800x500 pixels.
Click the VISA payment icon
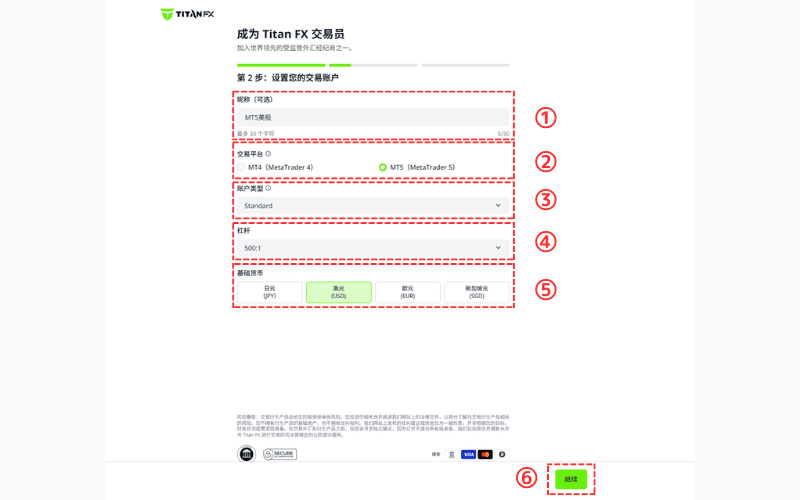point(468,454)
